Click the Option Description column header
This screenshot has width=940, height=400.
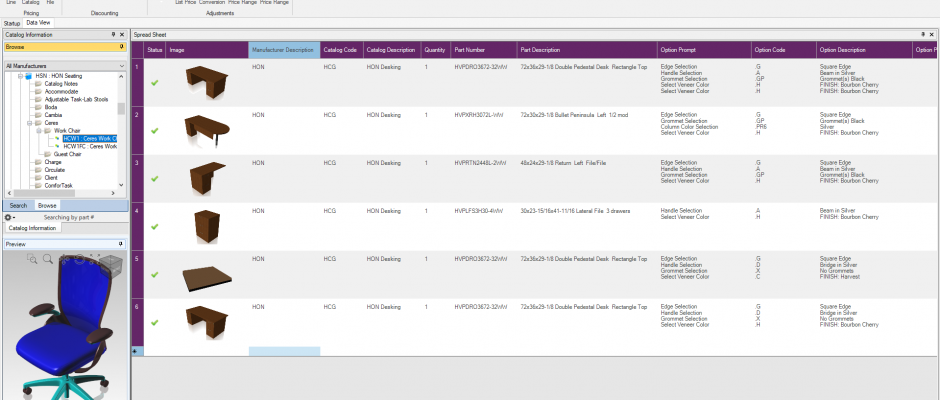(863, 50)
